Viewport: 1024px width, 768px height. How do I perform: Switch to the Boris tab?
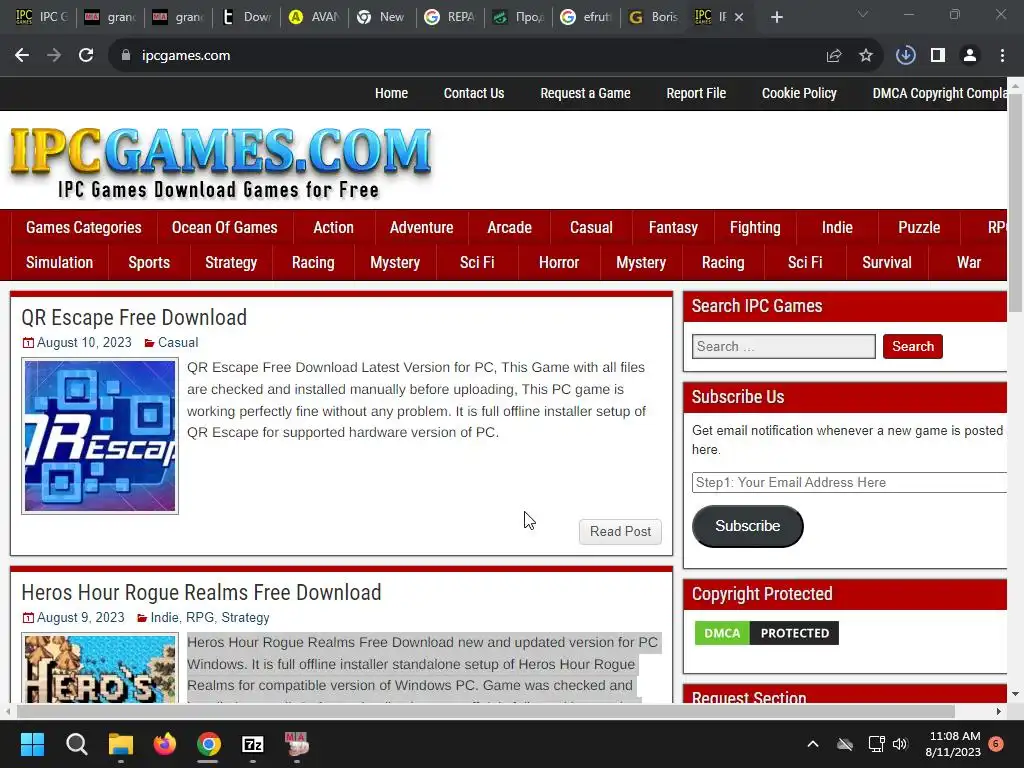point(654,17)
